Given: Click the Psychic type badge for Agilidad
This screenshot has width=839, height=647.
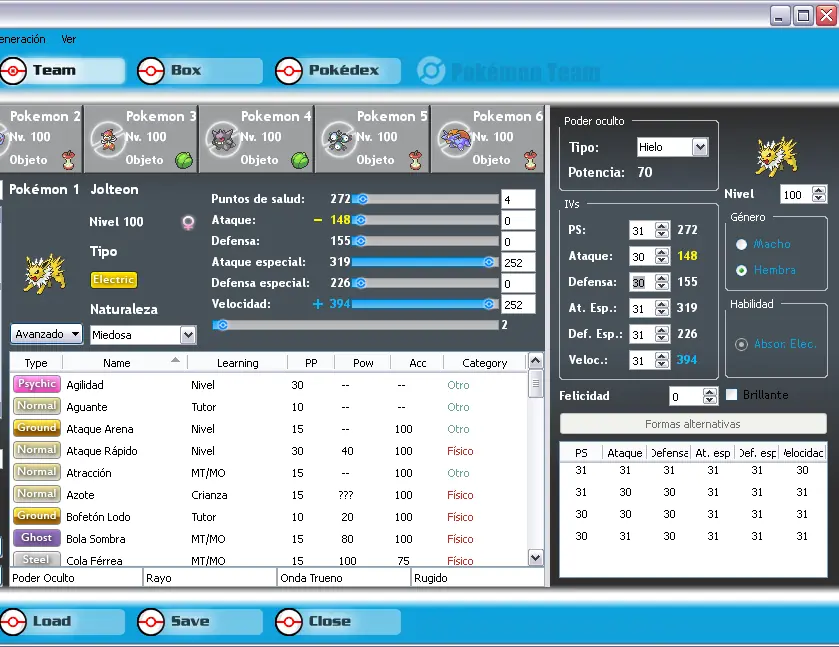Looking at the screenshot, I should (x=36, y=384).
